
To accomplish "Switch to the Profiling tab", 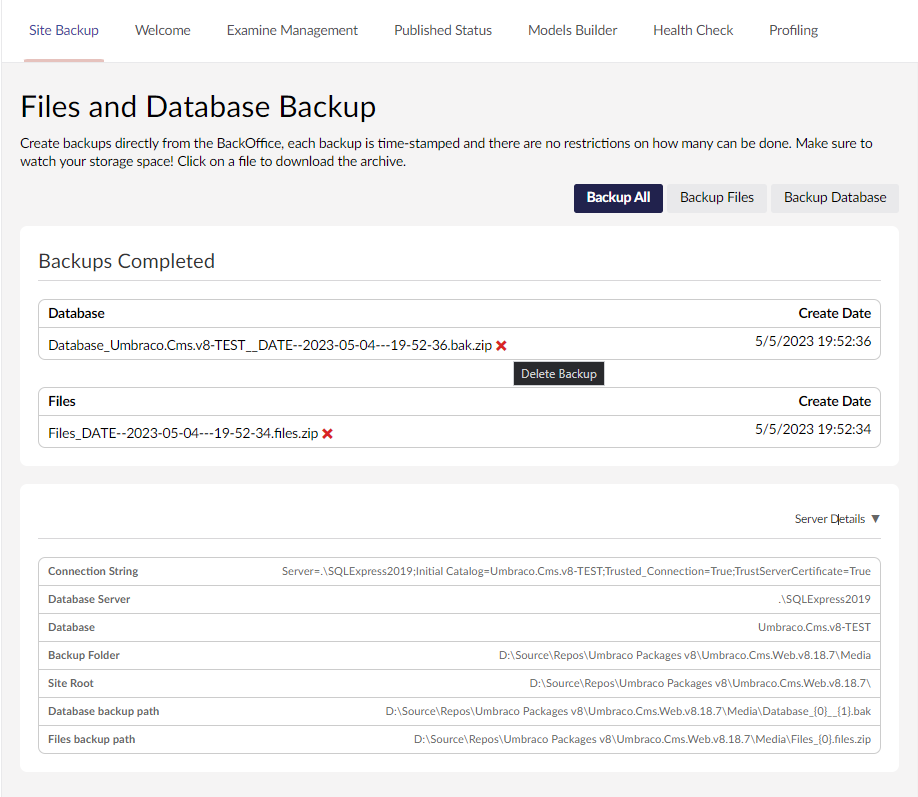I will pos(793,30).
